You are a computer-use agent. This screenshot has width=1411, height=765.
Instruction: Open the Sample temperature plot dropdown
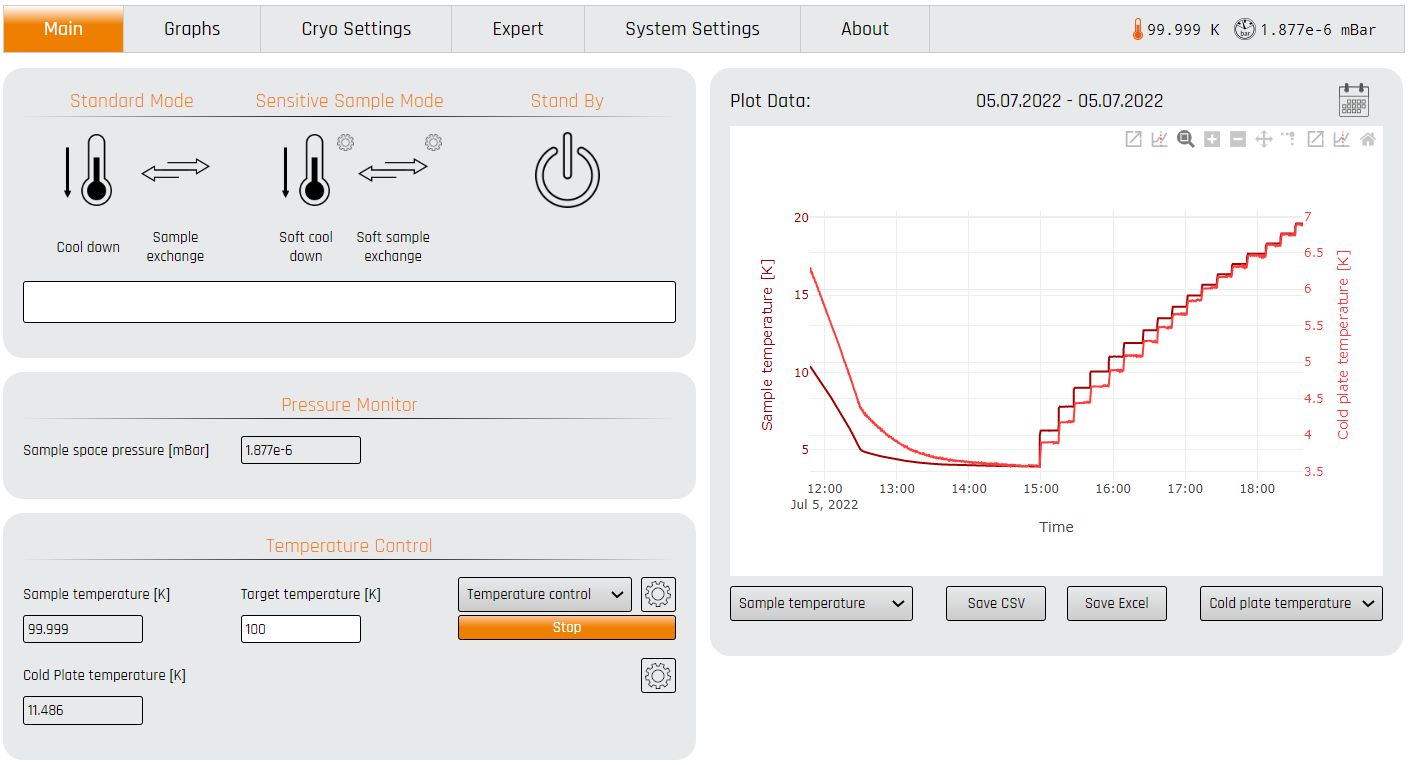[821, 603]
